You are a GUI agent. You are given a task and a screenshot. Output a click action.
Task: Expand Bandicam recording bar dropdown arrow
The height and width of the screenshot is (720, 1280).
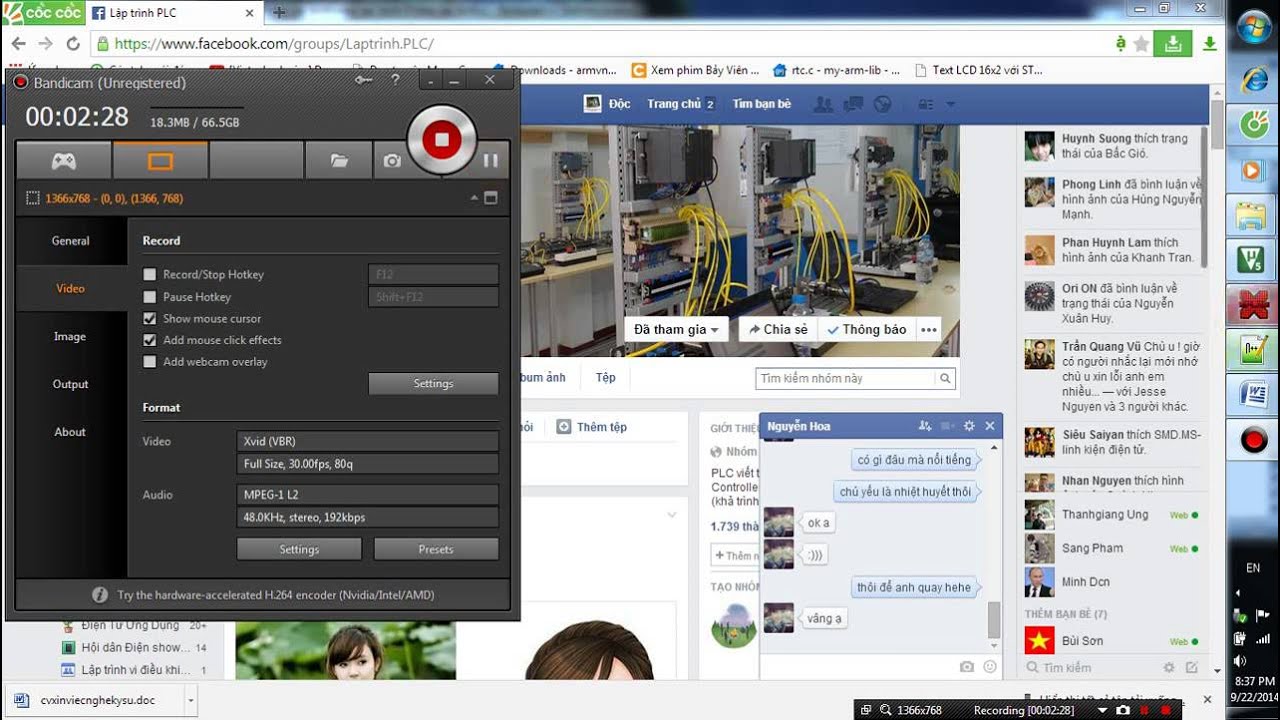1103,710
